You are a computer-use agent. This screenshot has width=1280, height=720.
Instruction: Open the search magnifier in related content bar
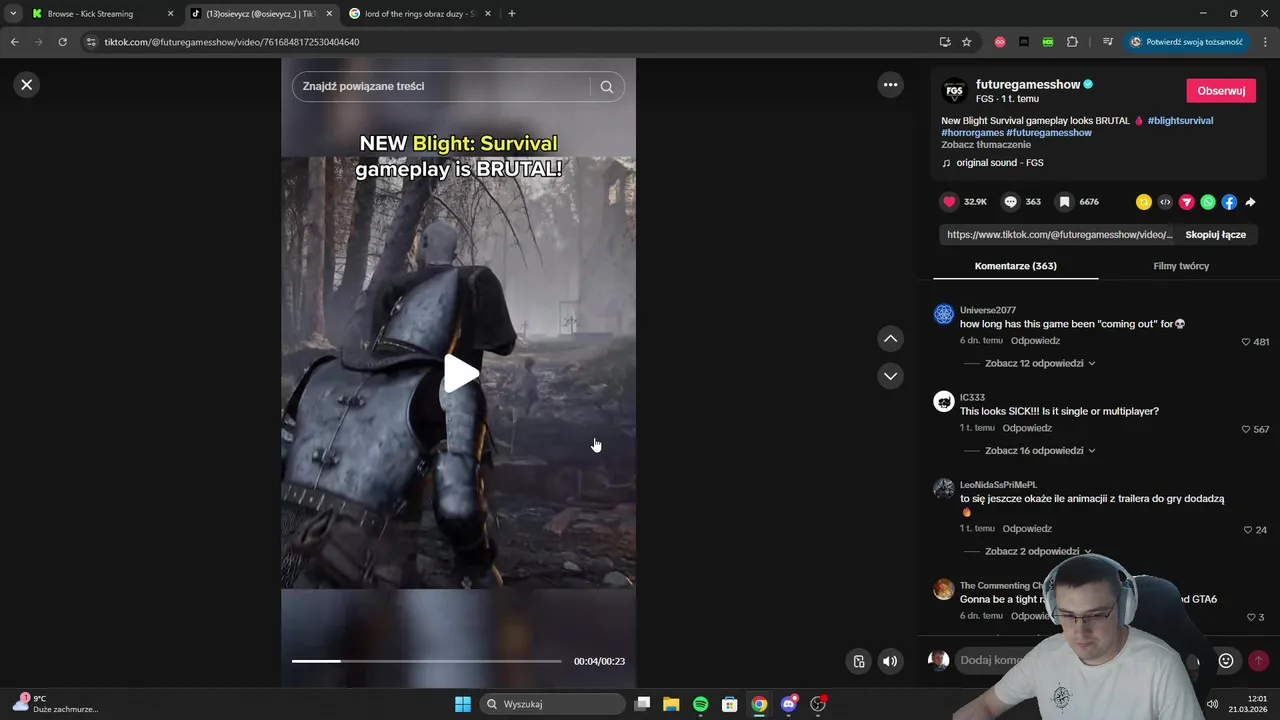(606, 87)
